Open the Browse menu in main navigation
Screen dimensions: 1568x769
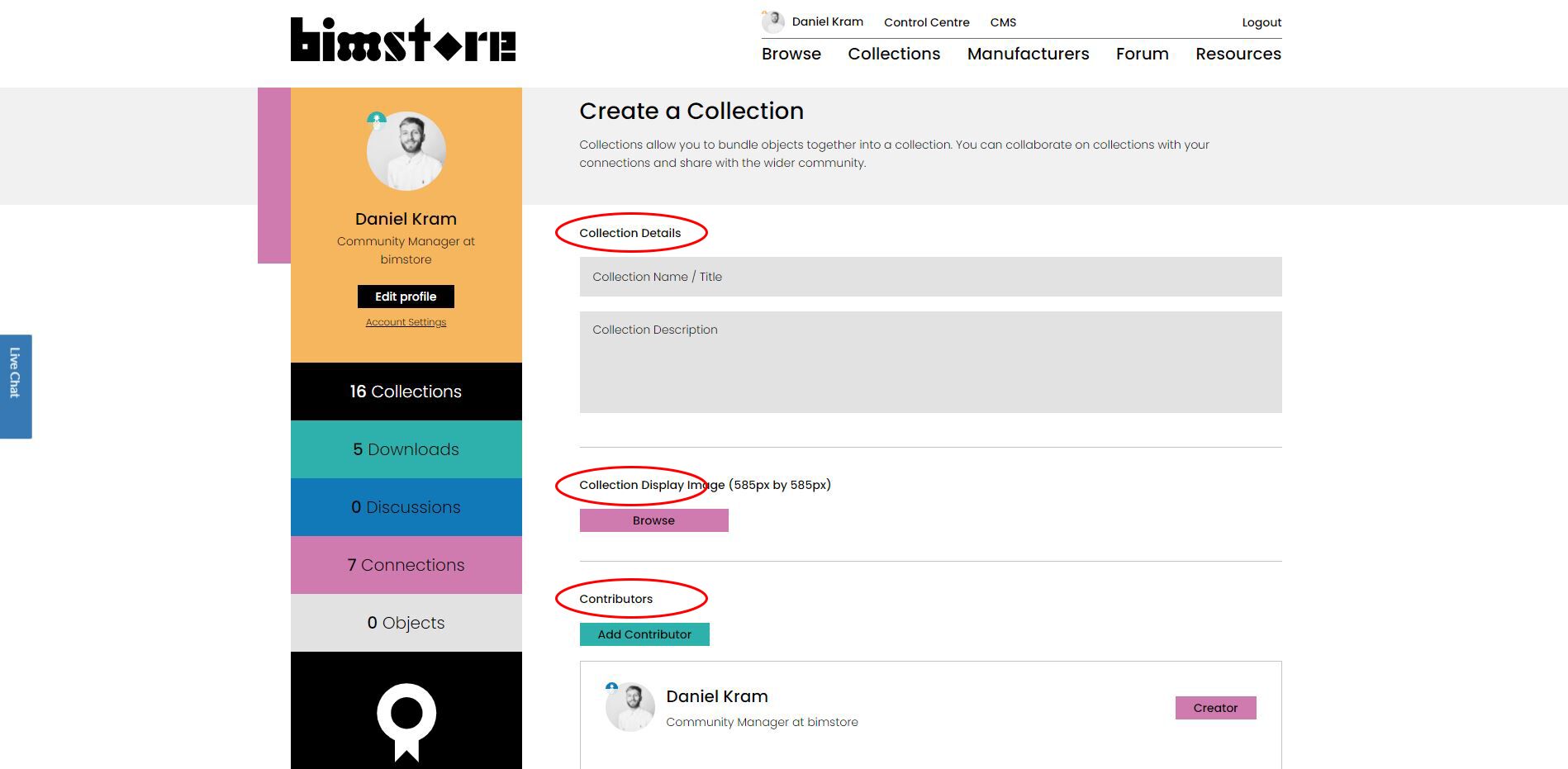pyautogui.click(x=791, y=54)
